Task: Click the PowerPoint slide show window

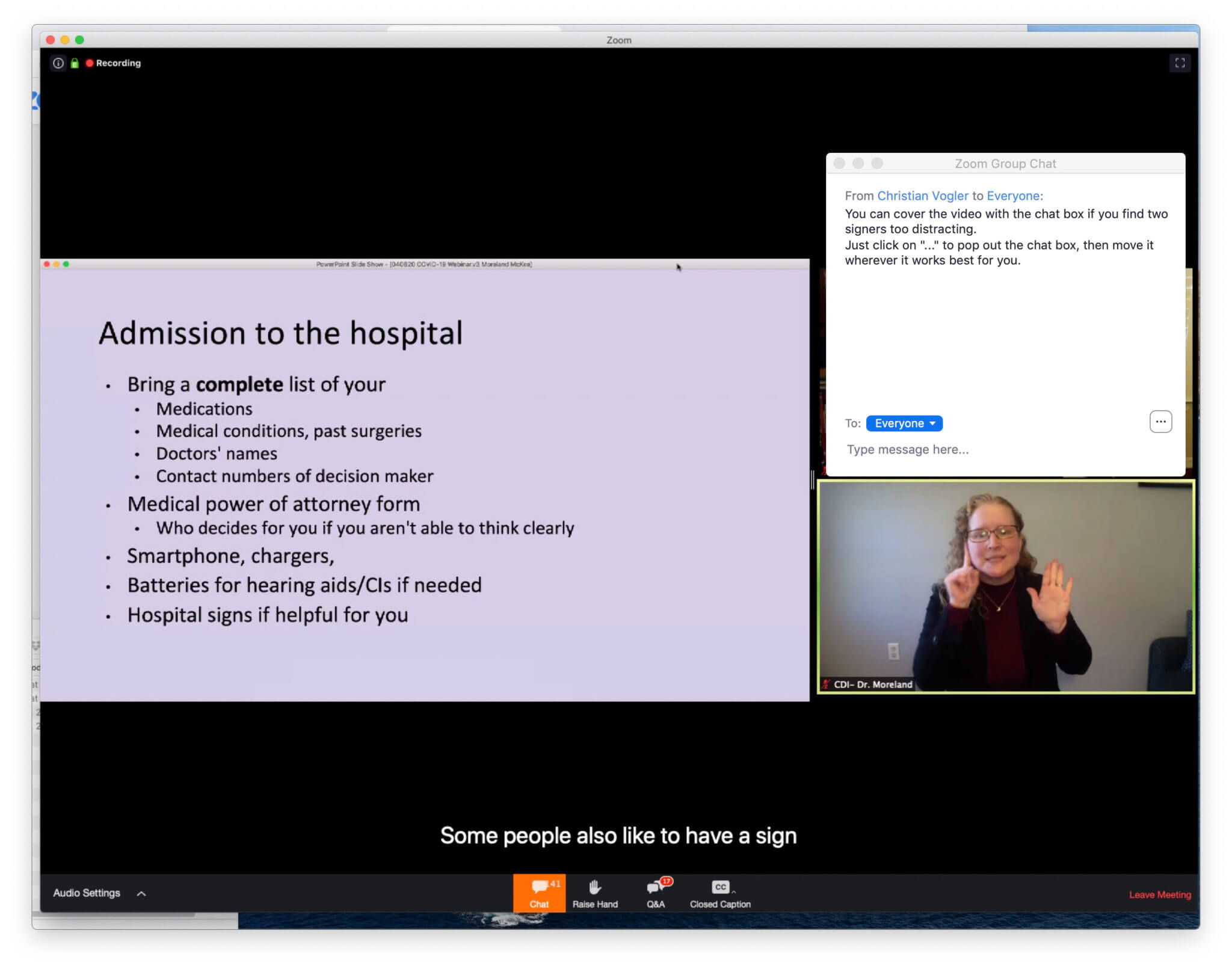Action: tap(421, 481)
